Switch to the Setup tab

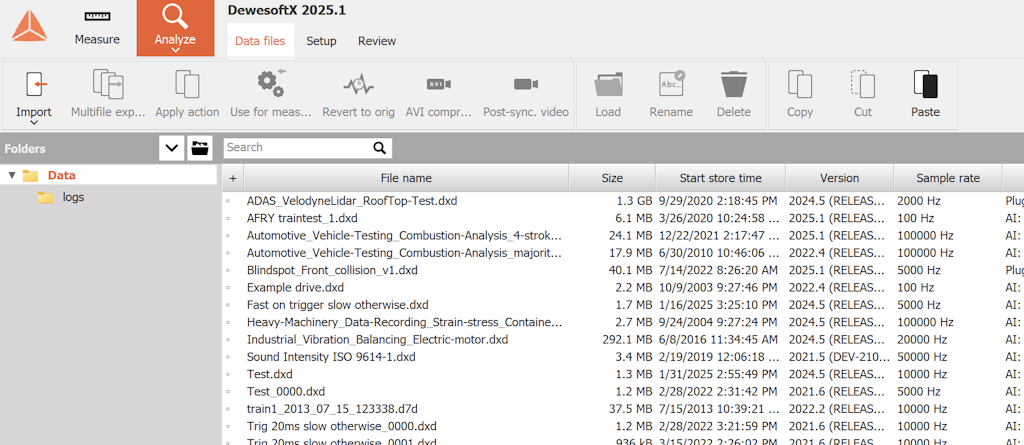coord(321,41)
